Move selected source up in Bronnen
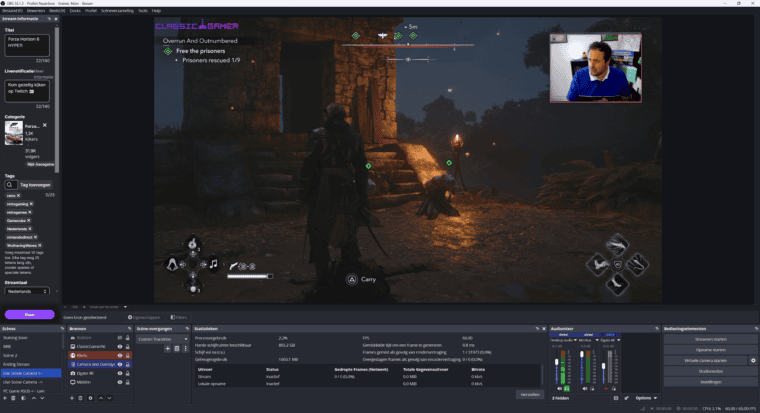The image size is (760, 413). pos(101,398)
